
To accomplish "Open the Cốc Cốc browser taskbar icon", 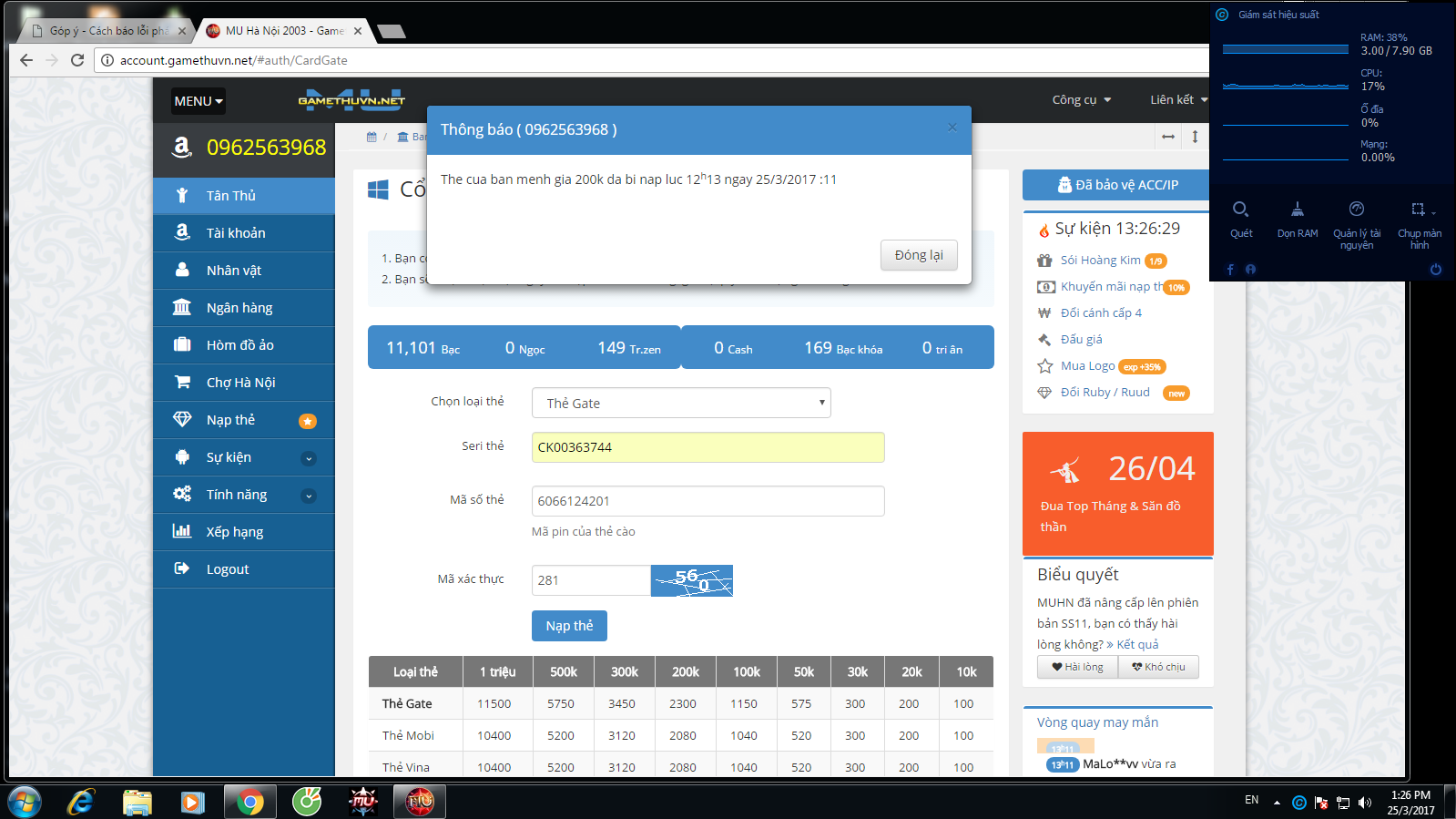I will (307, 802).
